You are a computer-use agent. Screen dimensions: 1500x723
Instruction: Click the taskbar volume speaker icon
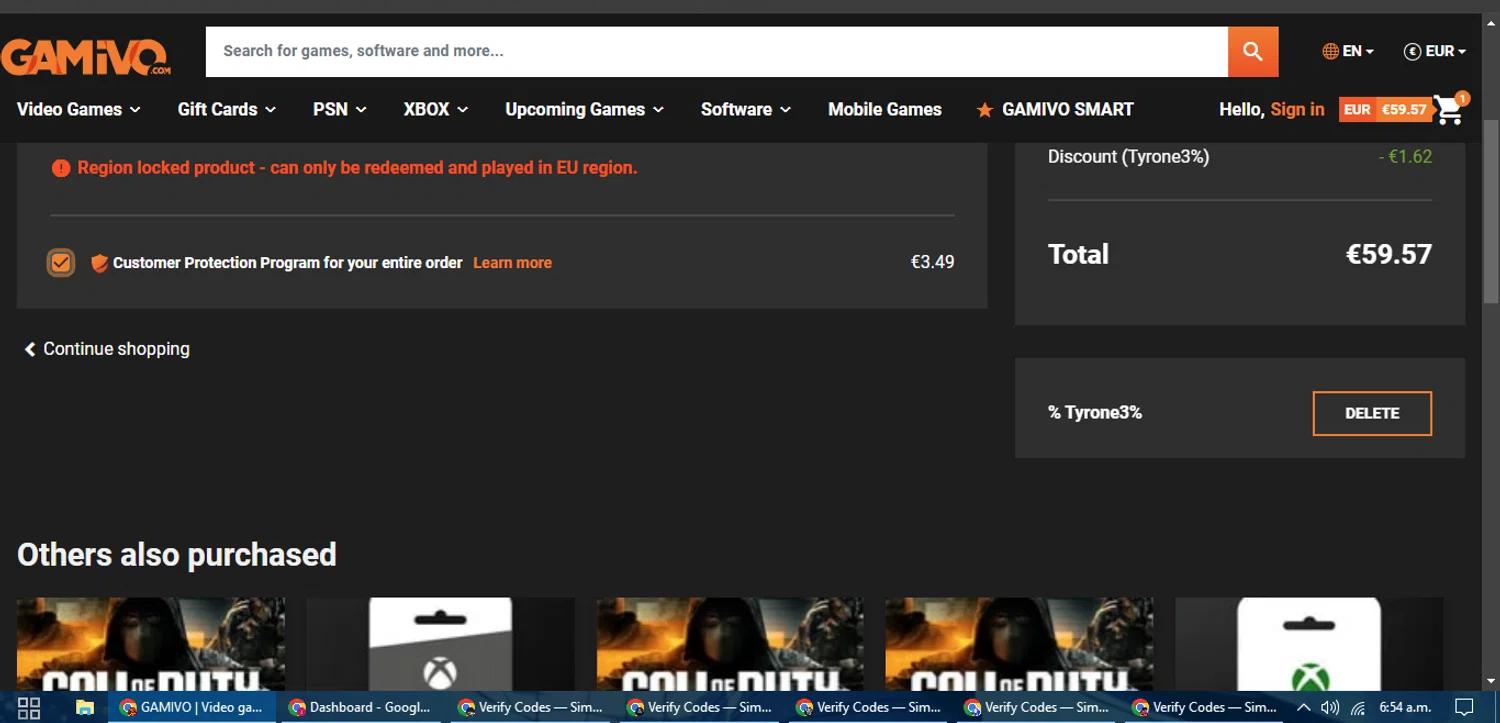click(x=1330, y=708)
